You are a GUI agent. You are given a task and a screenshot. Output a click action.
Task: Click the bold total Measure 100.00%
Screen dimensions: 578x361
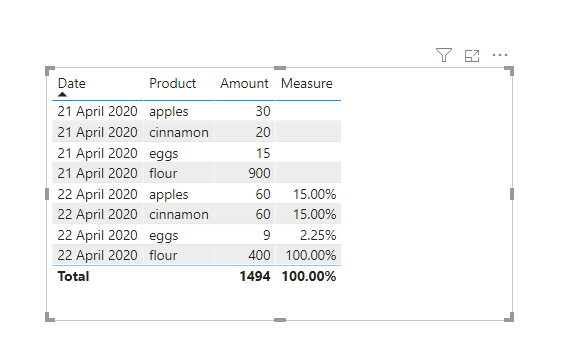pos(309,276)
